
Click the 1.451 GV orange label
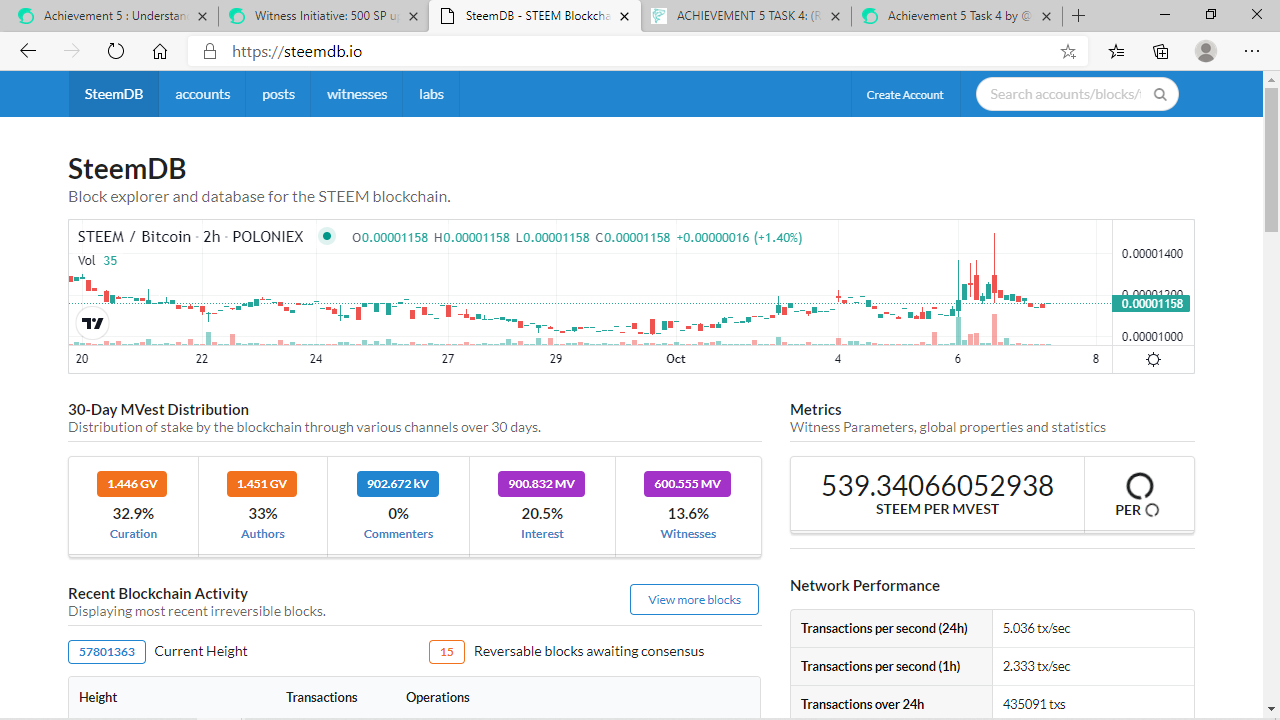[262, 484]
